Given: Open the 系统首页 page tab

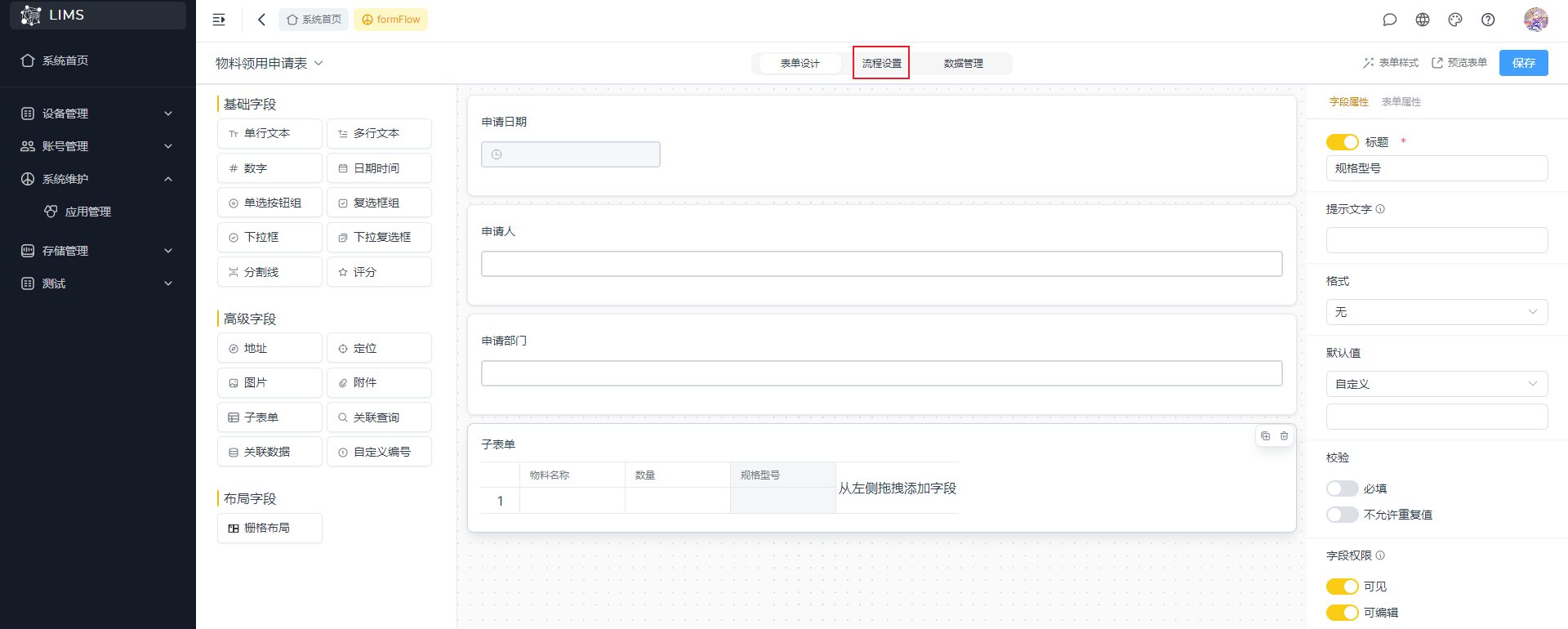Looking at the screenshot, I should 314,20.
